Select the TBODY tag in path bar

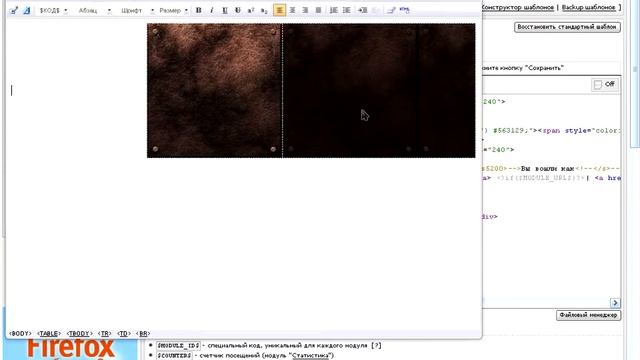pos(79,333)
